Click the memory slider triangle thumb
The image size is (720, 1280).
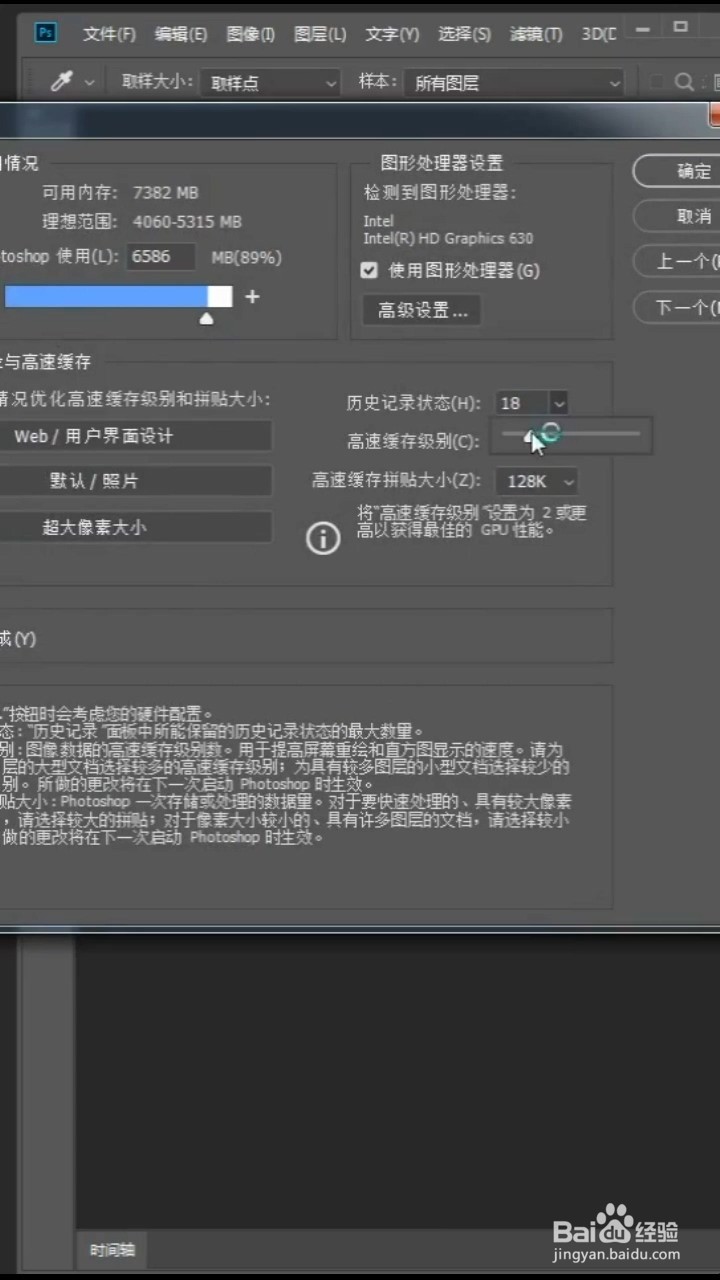click(206, 319)
